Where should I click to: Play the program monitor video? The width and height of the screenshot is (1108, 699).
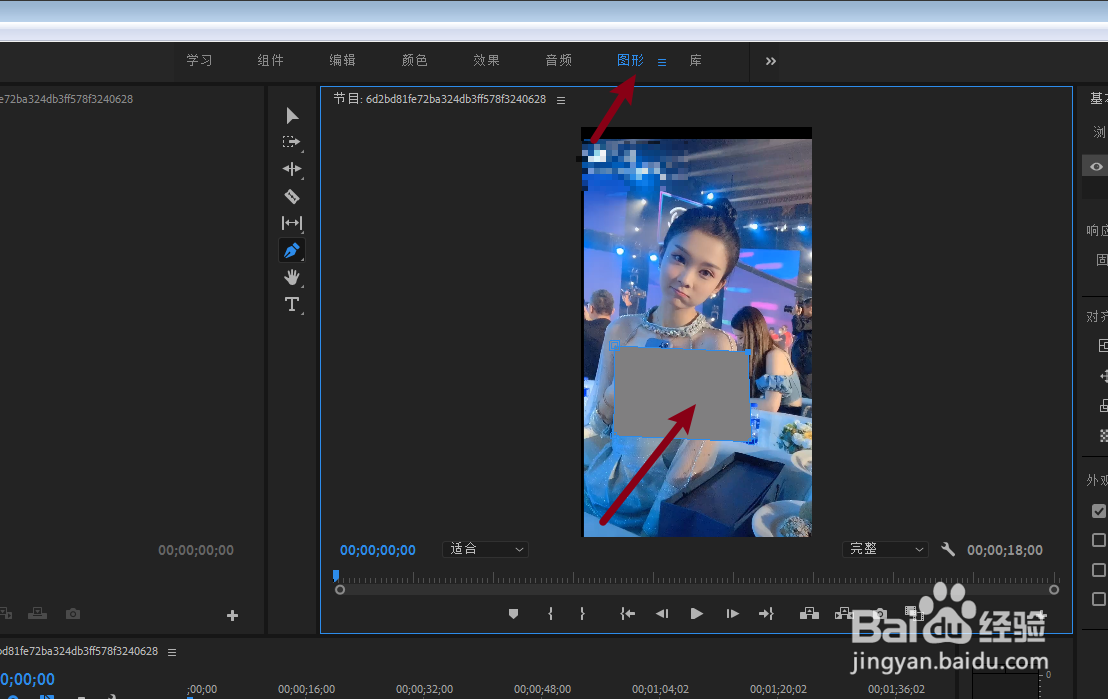point(696,613)
